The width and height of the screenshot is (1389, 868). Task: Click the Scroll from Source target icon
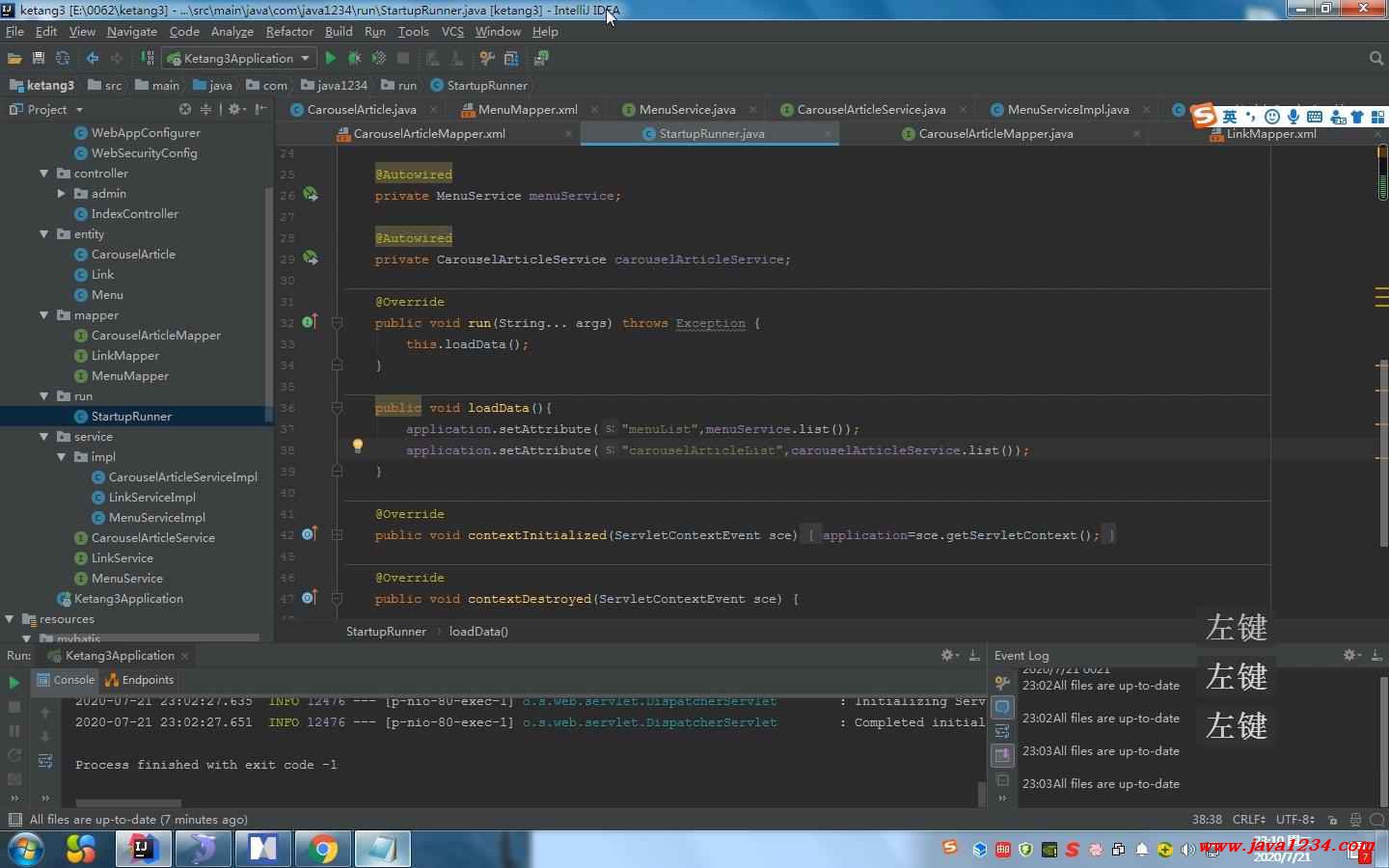185,109
